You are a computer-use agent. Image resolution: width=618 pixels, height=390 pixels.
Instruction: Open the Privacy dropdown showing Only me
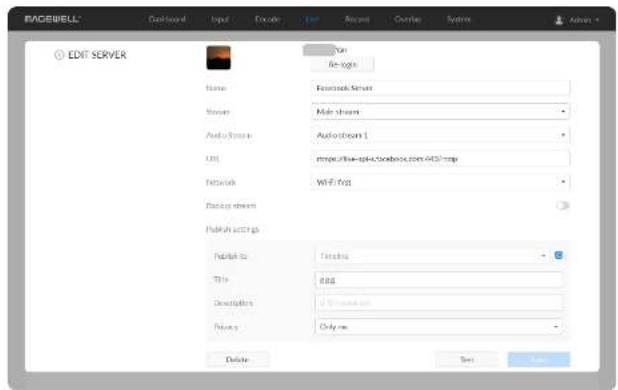pos(439,327)
